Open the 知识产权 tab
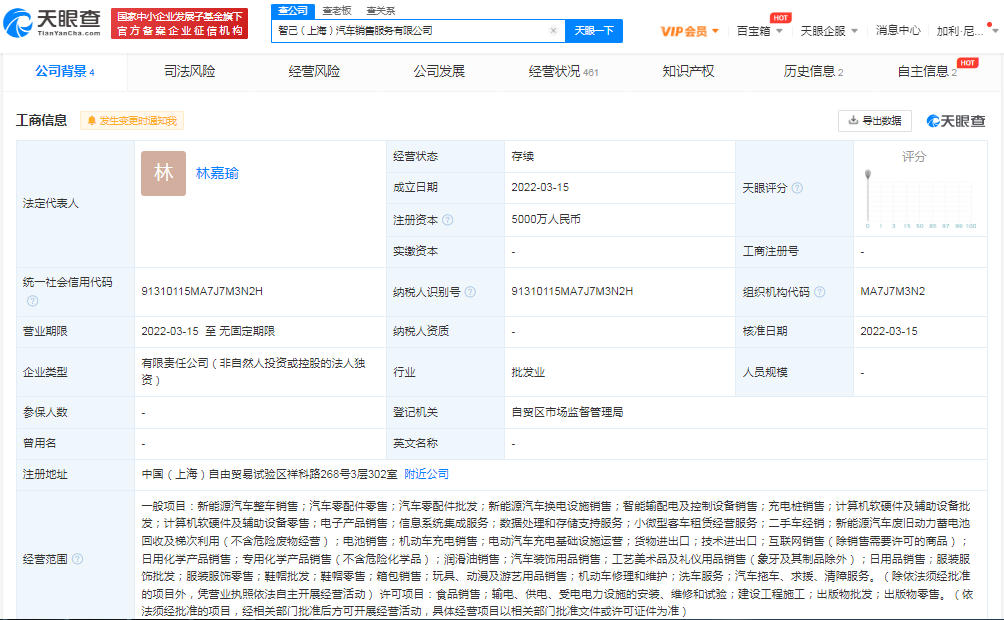 click(688, 71)
